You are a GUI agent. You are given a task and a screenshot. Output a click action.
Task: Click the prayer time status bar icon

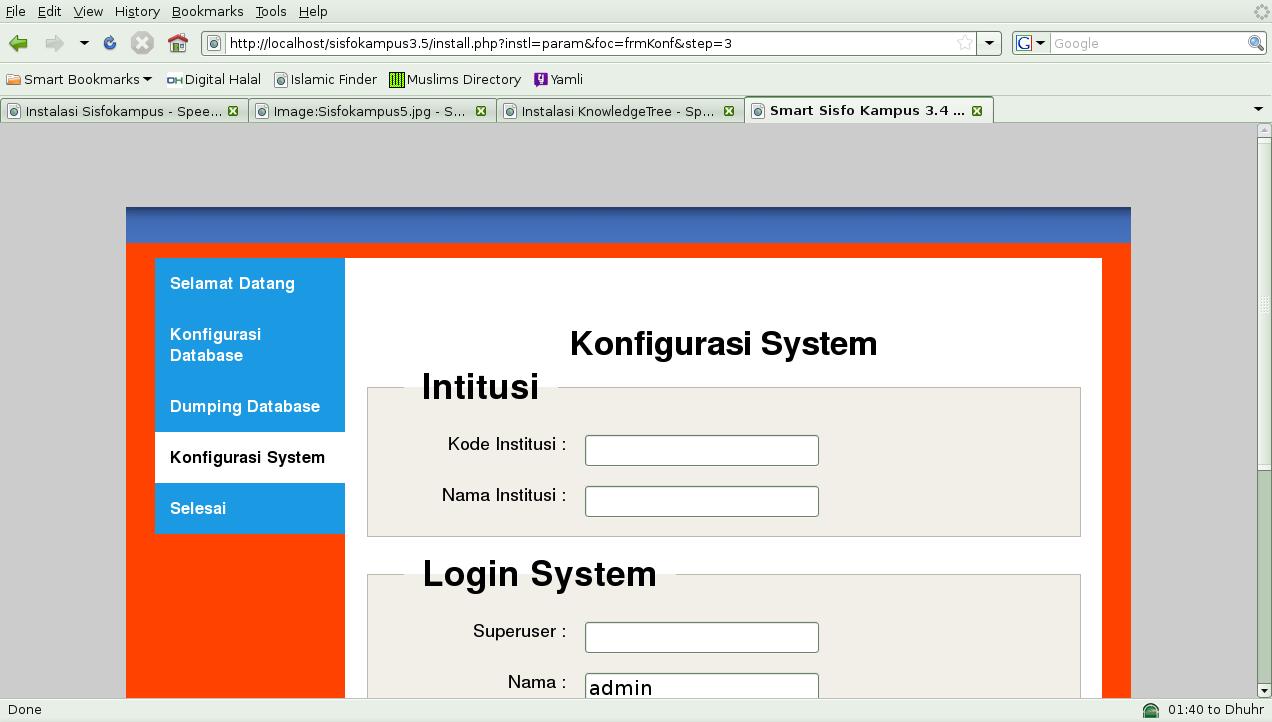click(1151, 710)
